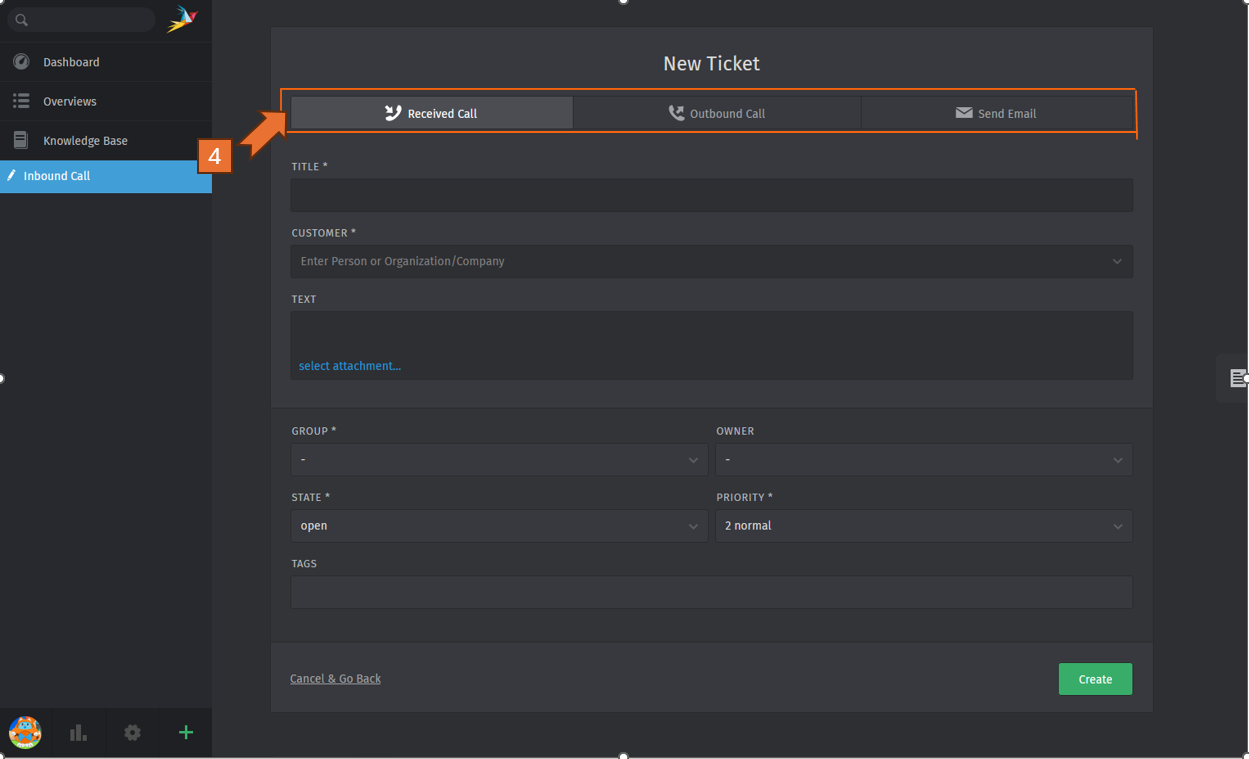Click the green Create button

click(1095, 679)
